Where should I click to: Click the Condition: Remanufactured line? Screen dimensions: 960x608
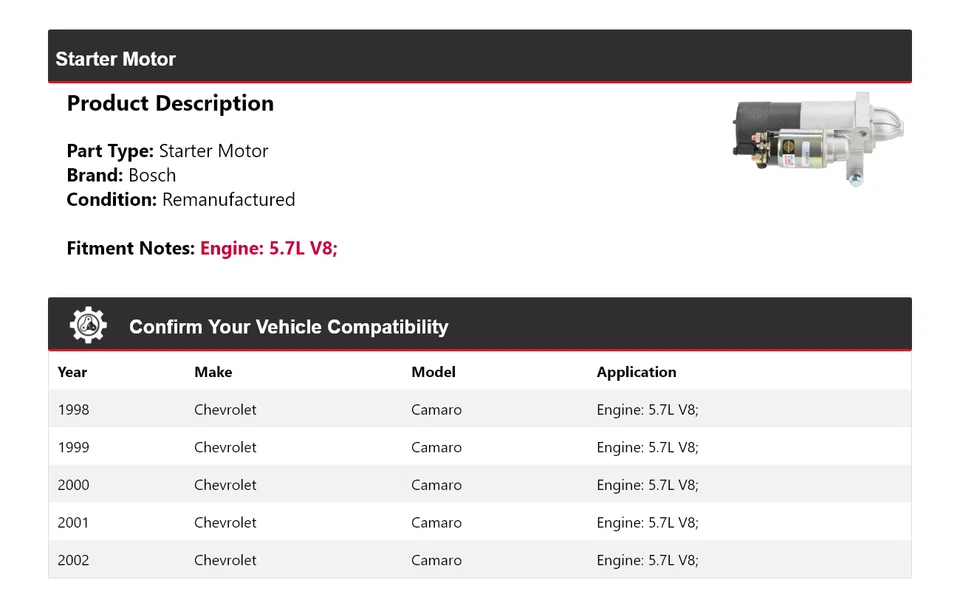click(x=181, y=200)
